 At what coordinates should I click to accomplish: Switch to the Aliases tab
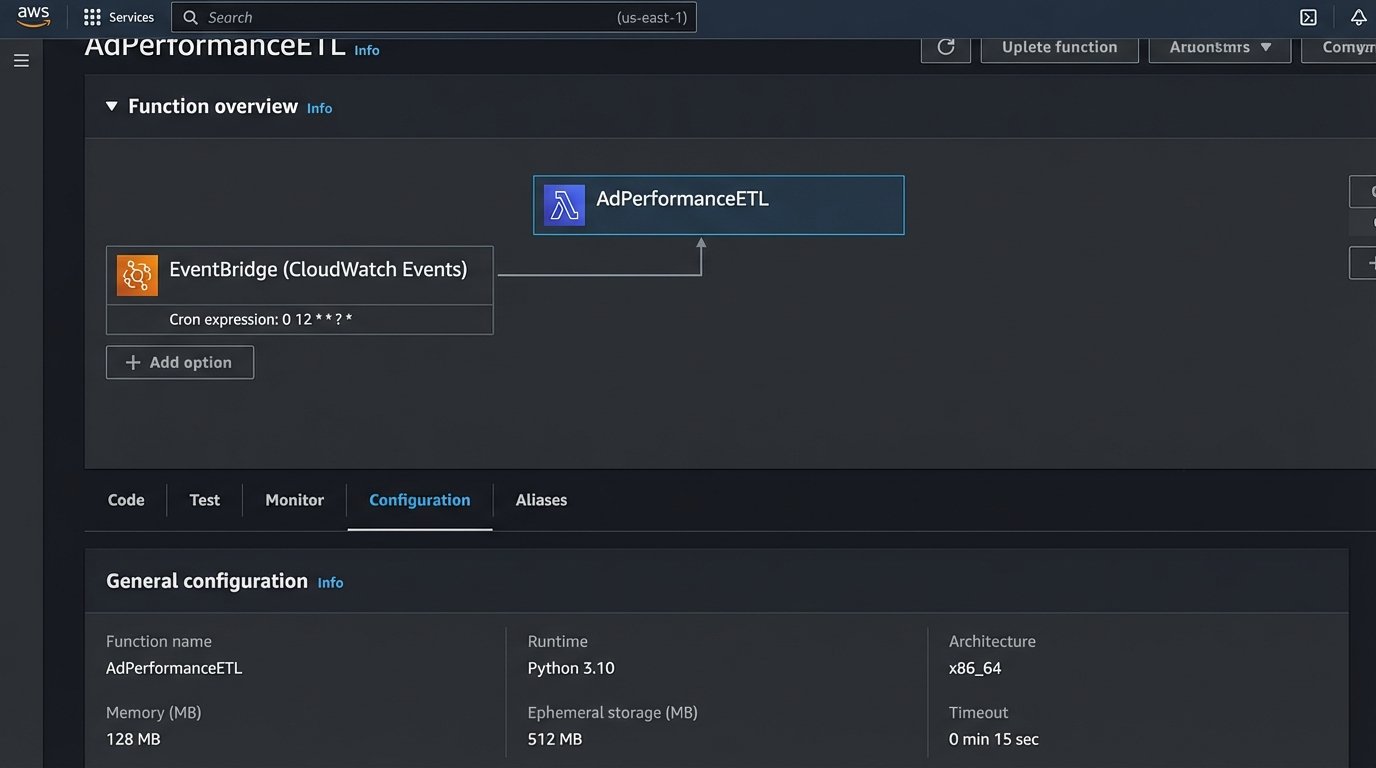pos(541,500)
